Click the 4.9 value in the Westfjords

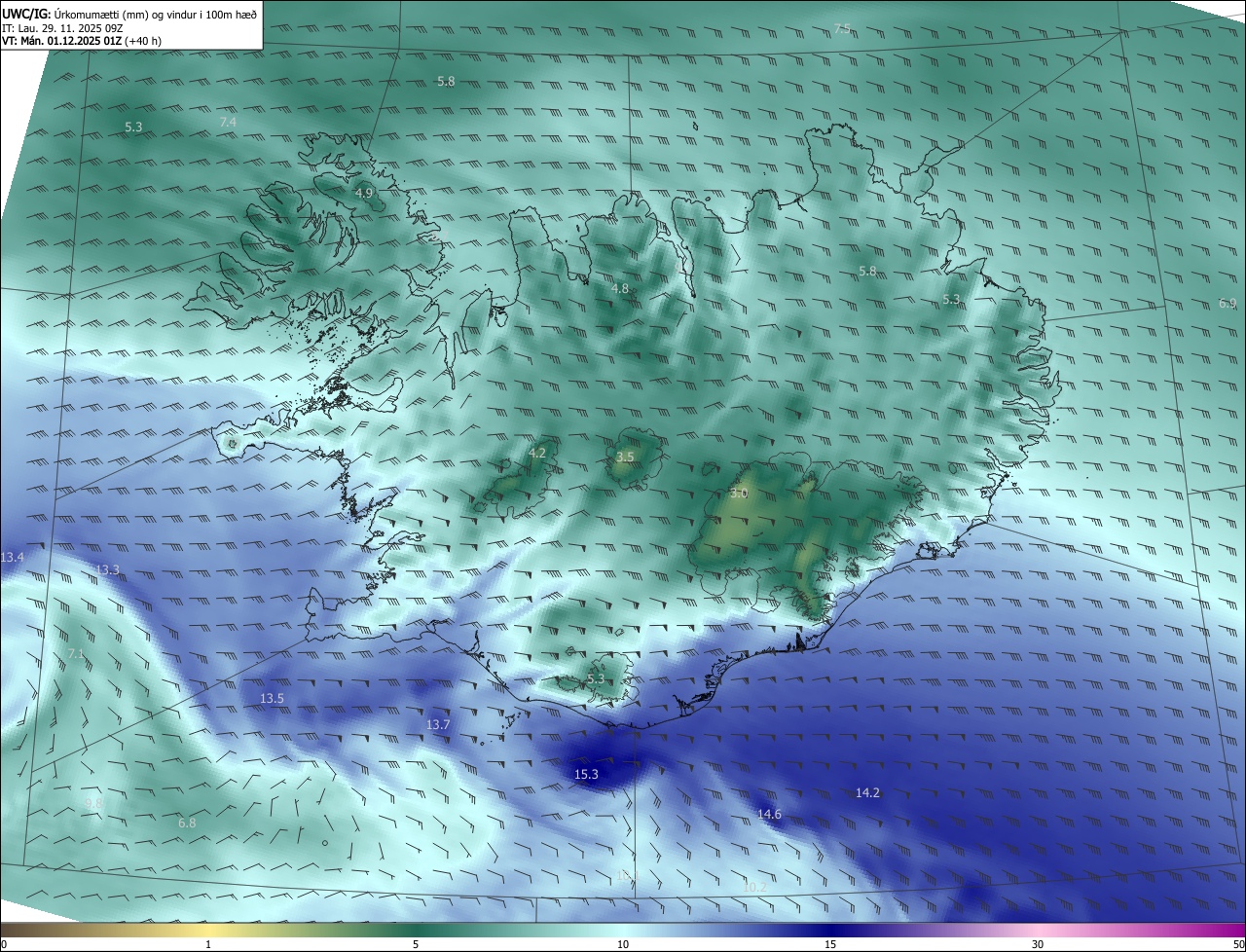click(x=364, y=194)
